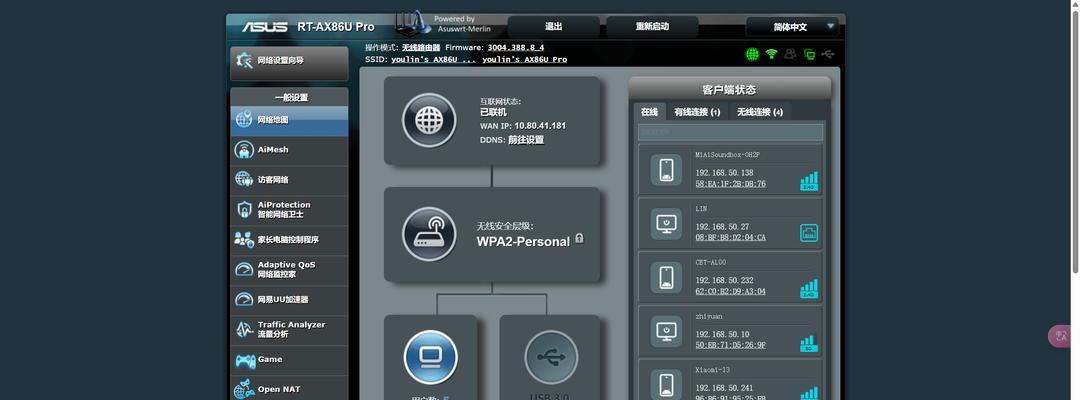Click the monitor icon for zhiyuan client

666,331
